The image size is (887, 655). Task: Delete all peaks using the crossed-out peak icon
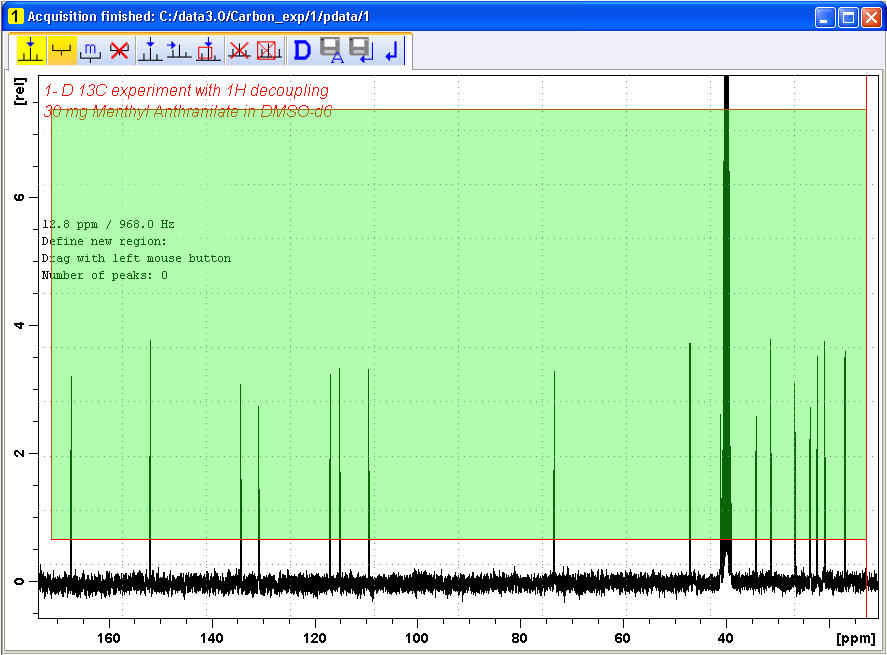pos(239,51)
